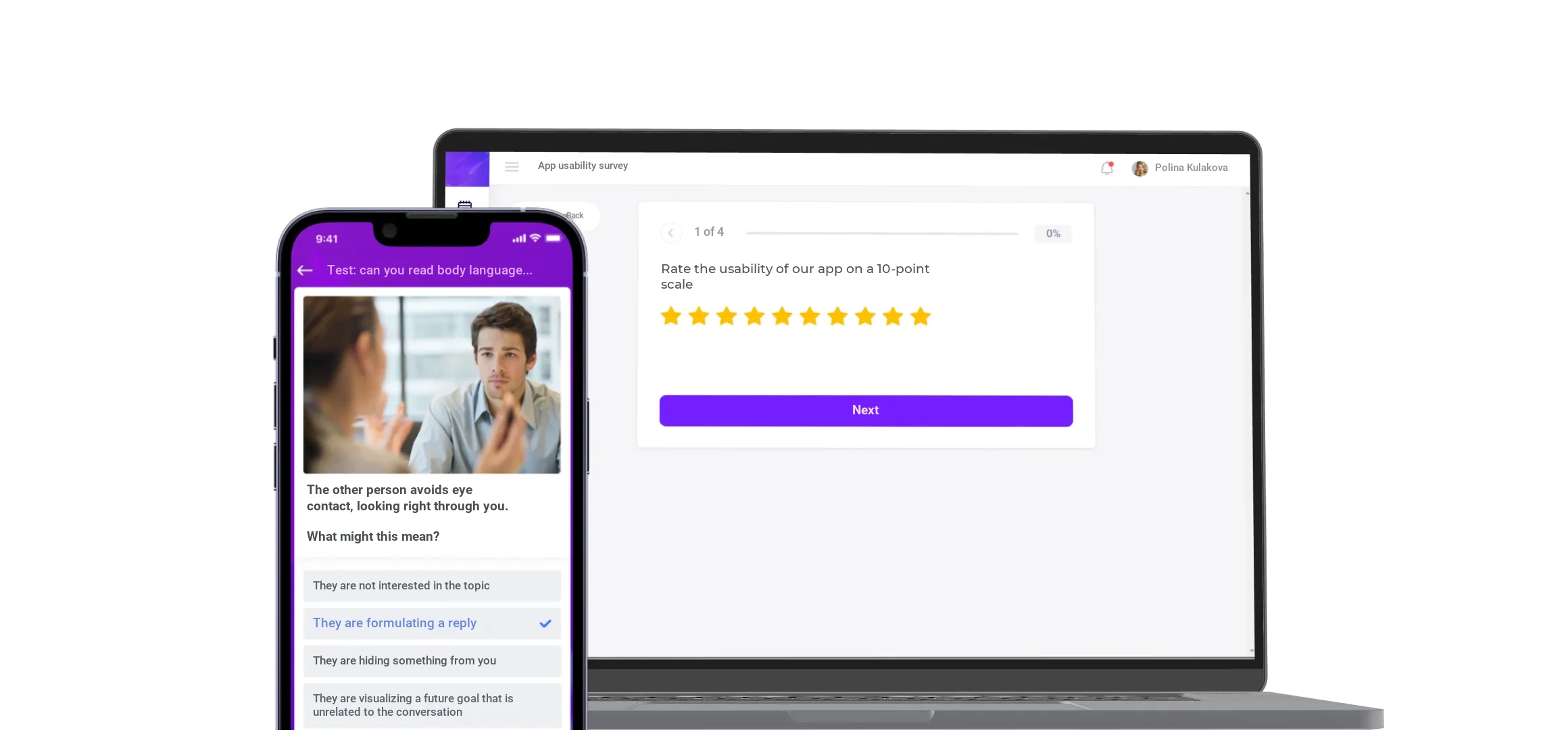Click the 'App usability survey' title
The height and width of the screenshot is (730, 1568).
point(583,166)
